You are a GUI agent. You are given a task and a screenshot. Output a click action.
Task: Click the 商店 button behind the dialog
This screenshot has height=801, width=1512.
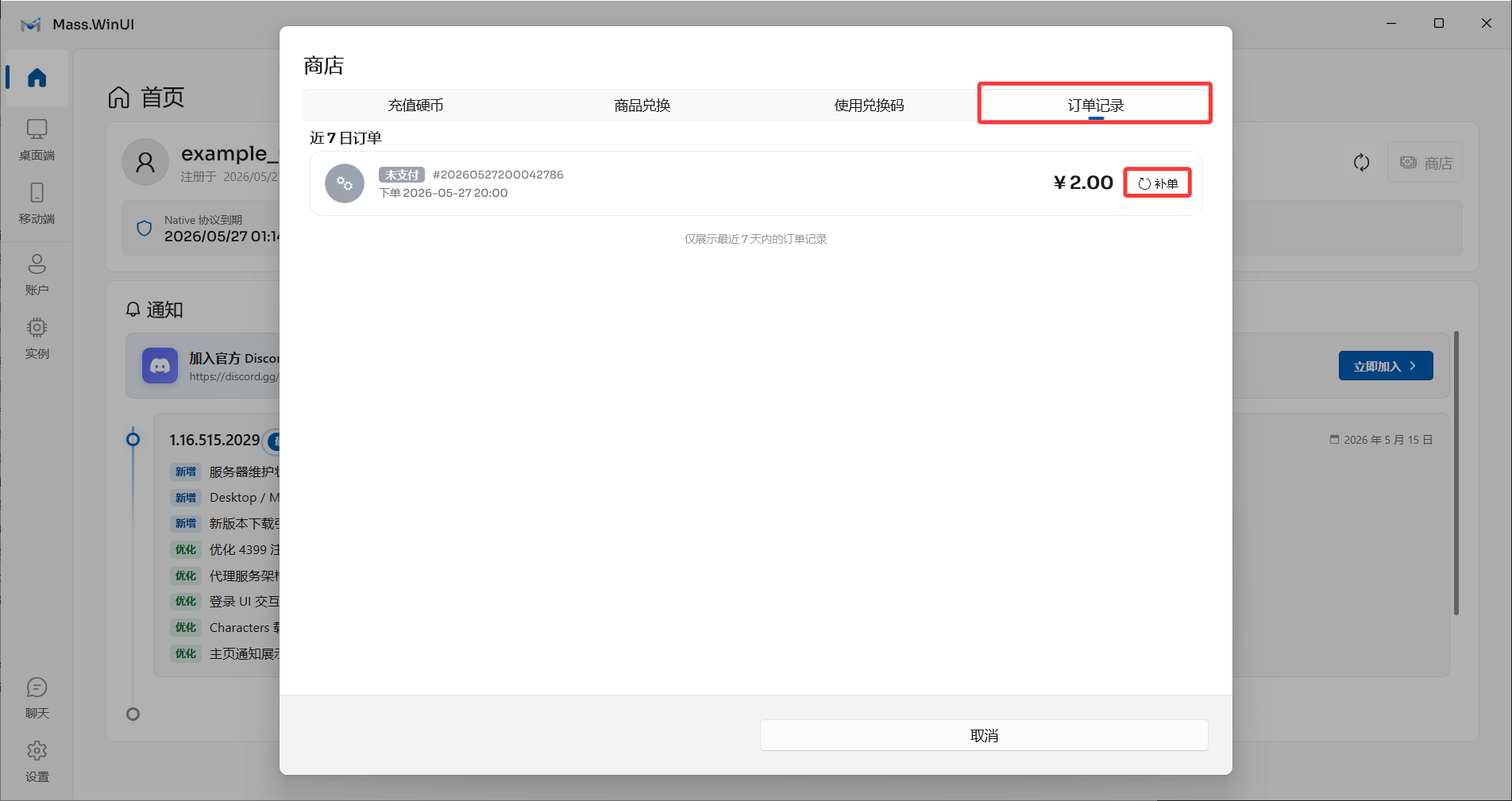pos(1425,163)
